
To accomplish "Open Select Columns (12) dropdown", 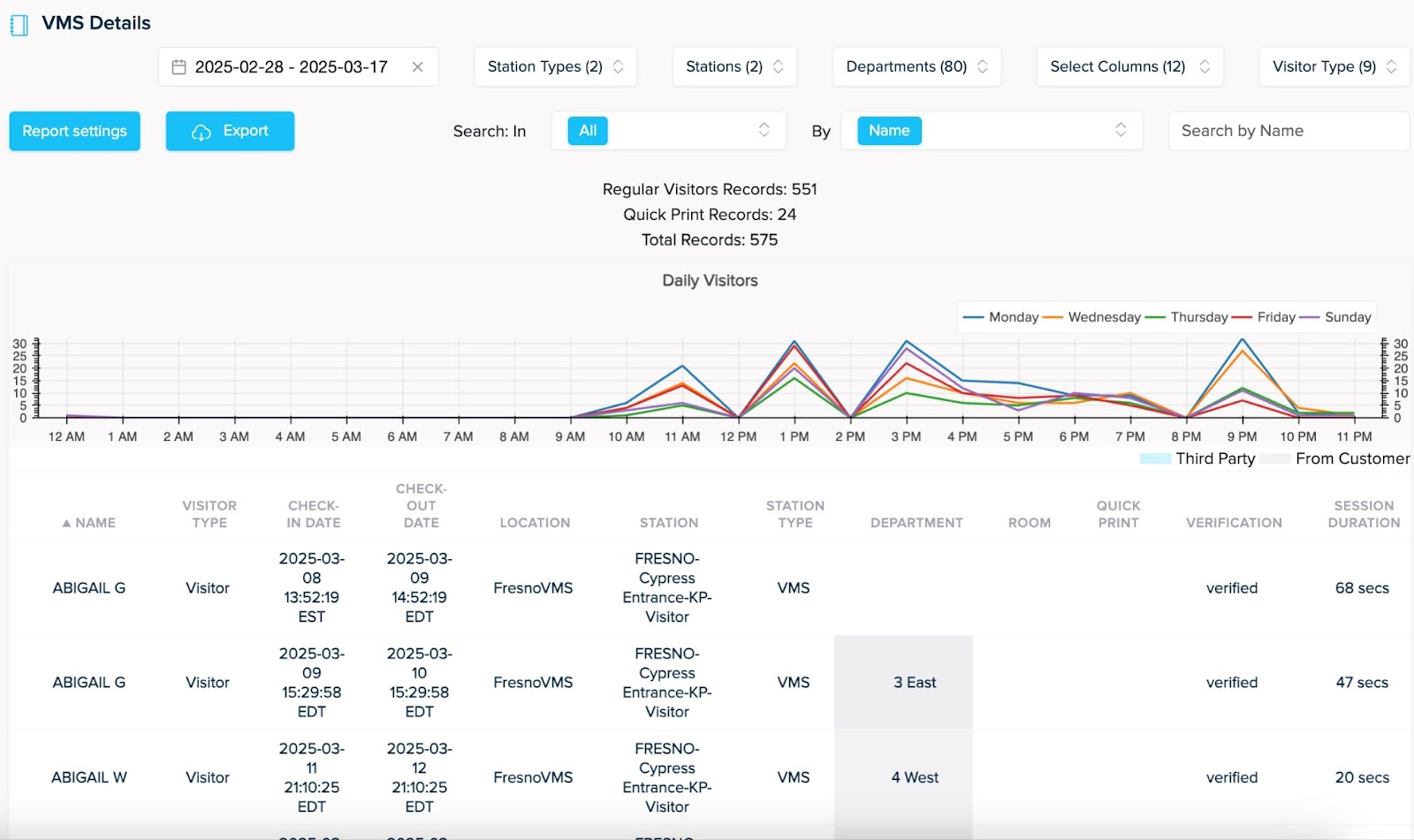I will click(1129, 67).
